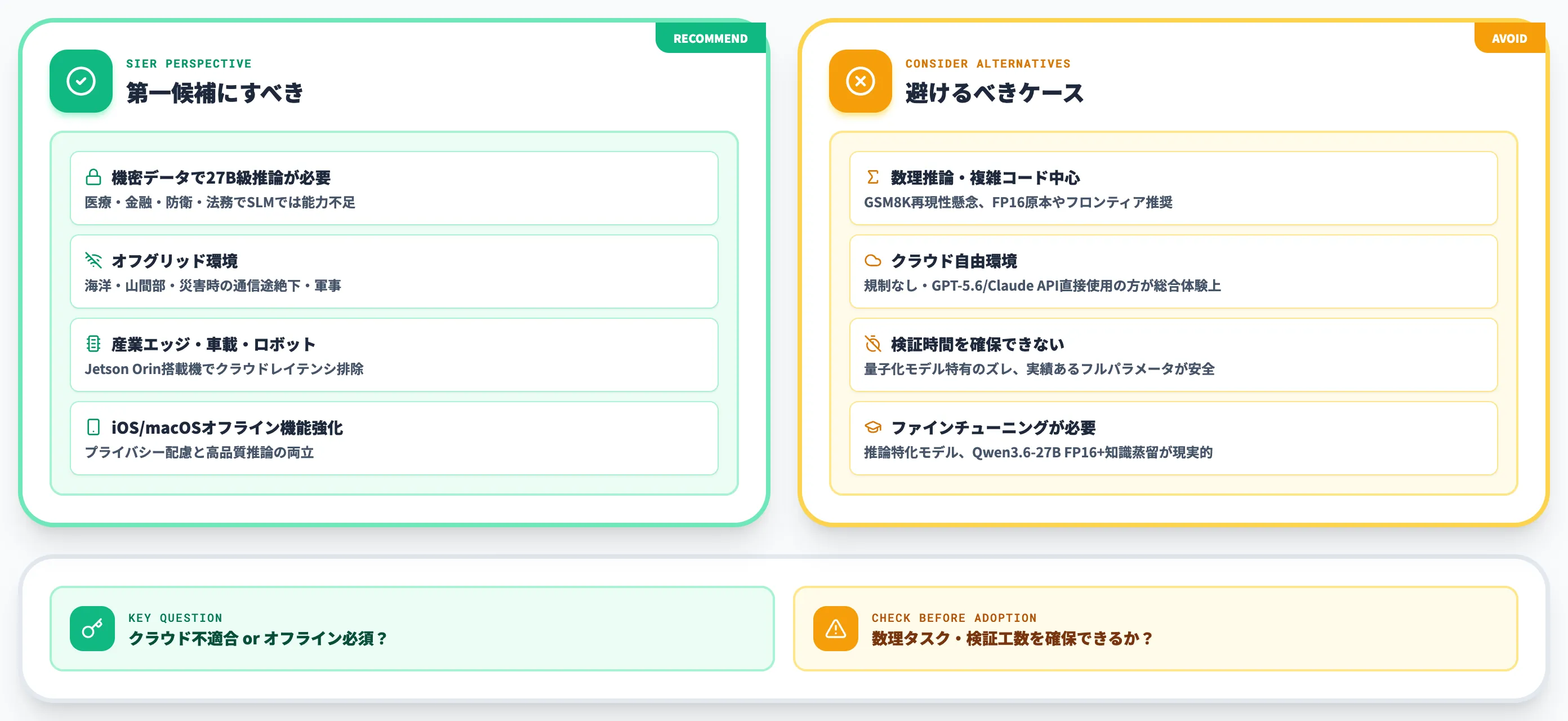Screen dimensions: 1568x721
Task: Select the オフグリッド環境 card
Action: (x=394, y=272)
